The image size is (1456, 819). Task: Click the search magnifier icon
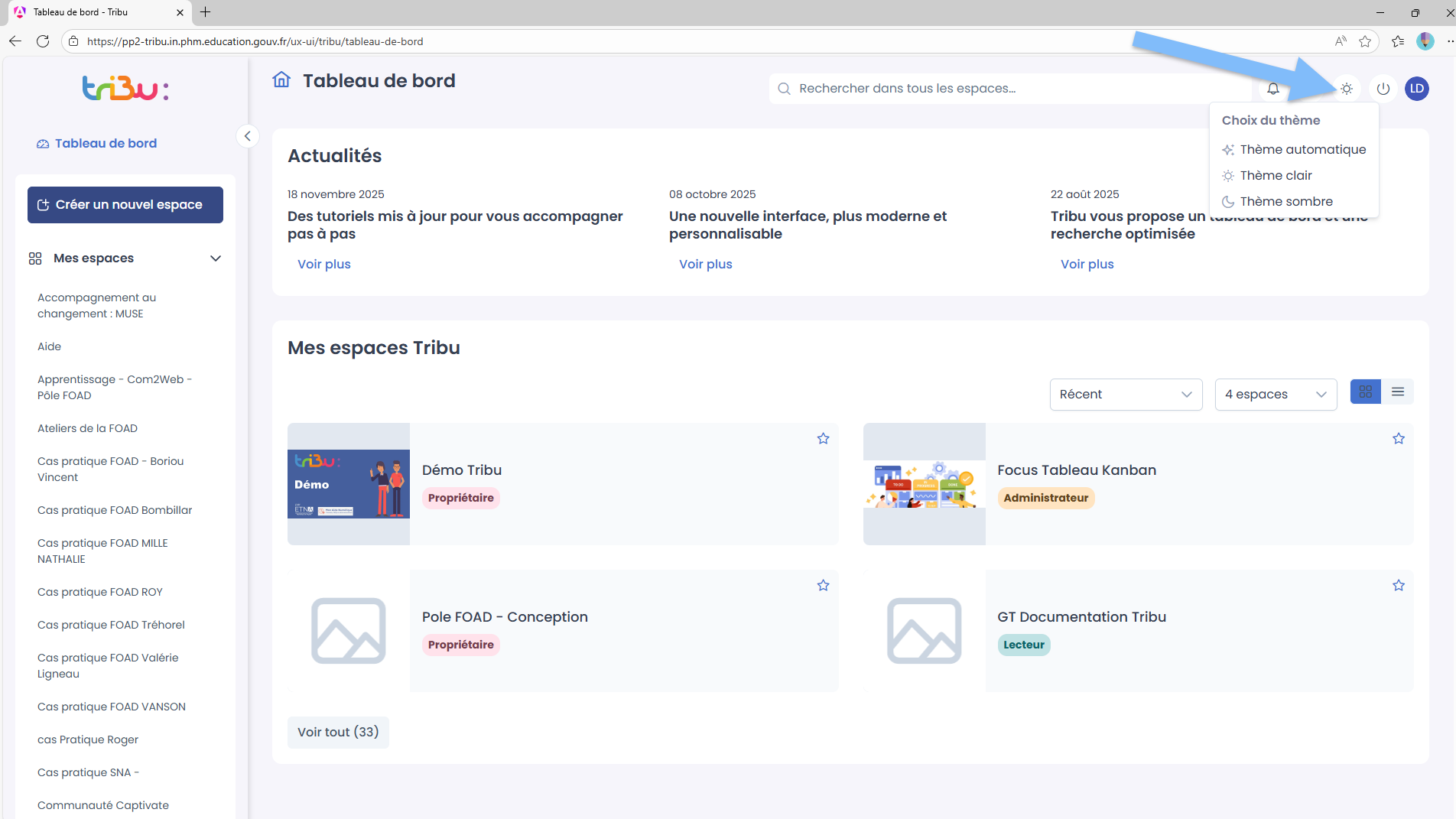(784, 89)
